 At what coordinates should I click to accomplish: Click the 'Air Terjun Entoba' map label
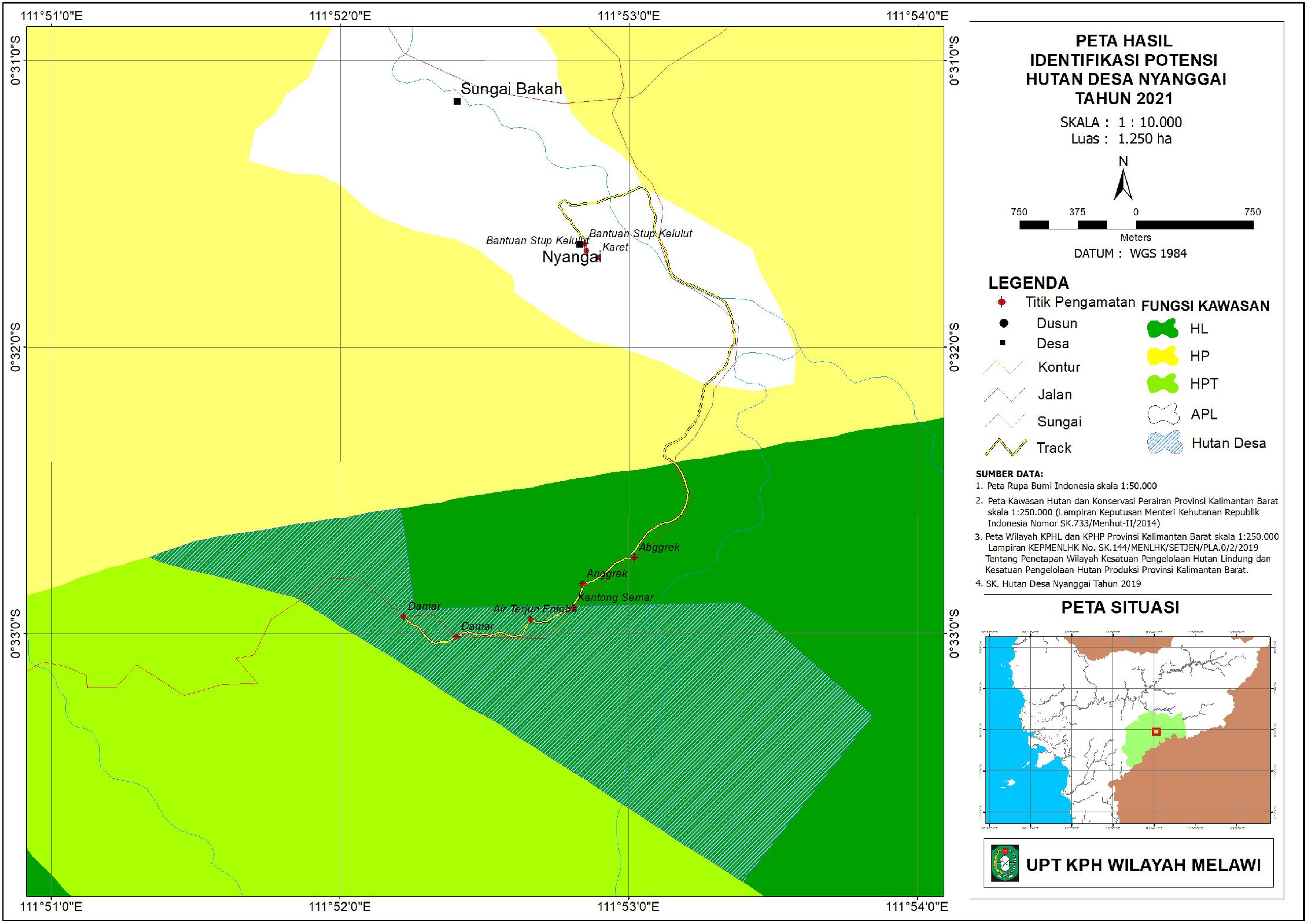point(535,609)
